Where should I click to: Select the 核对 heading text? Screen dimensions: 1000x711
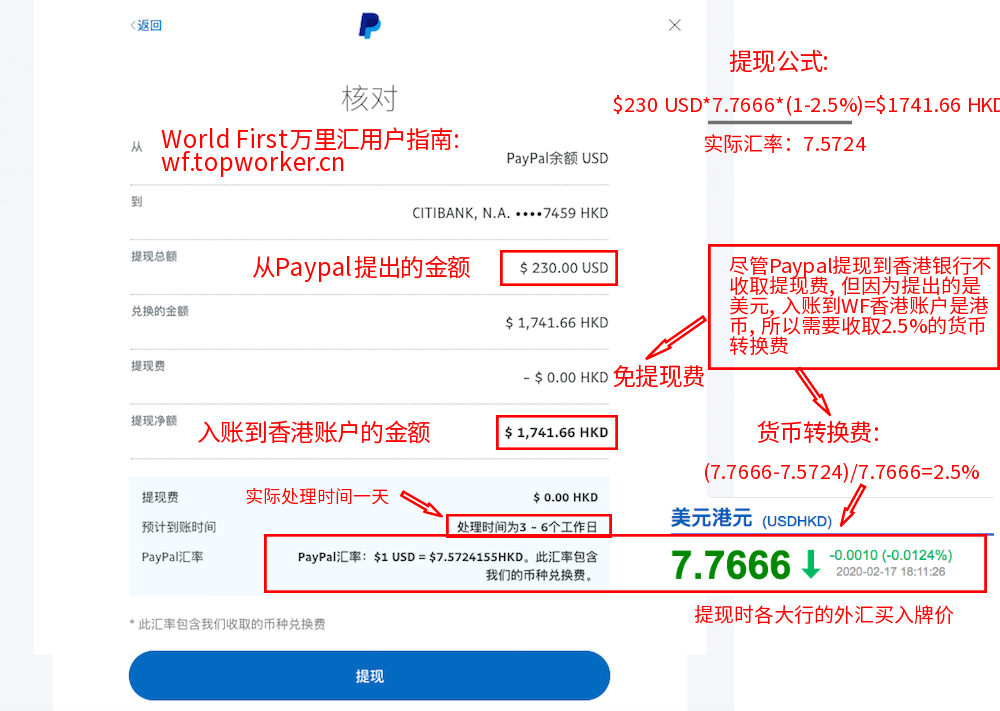(369, 99)
